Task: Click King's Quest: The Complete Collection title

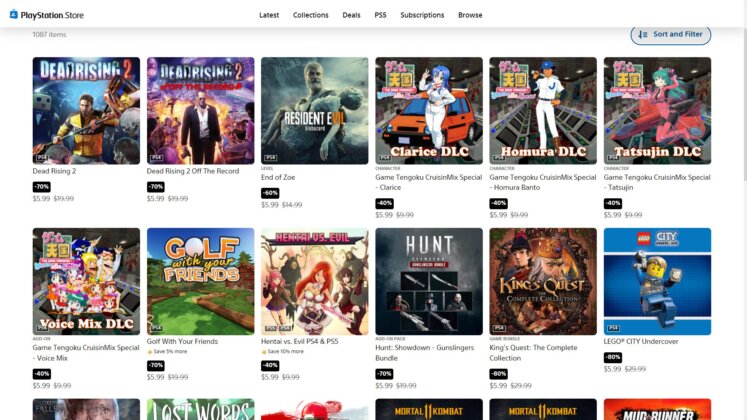Action: 533,353
